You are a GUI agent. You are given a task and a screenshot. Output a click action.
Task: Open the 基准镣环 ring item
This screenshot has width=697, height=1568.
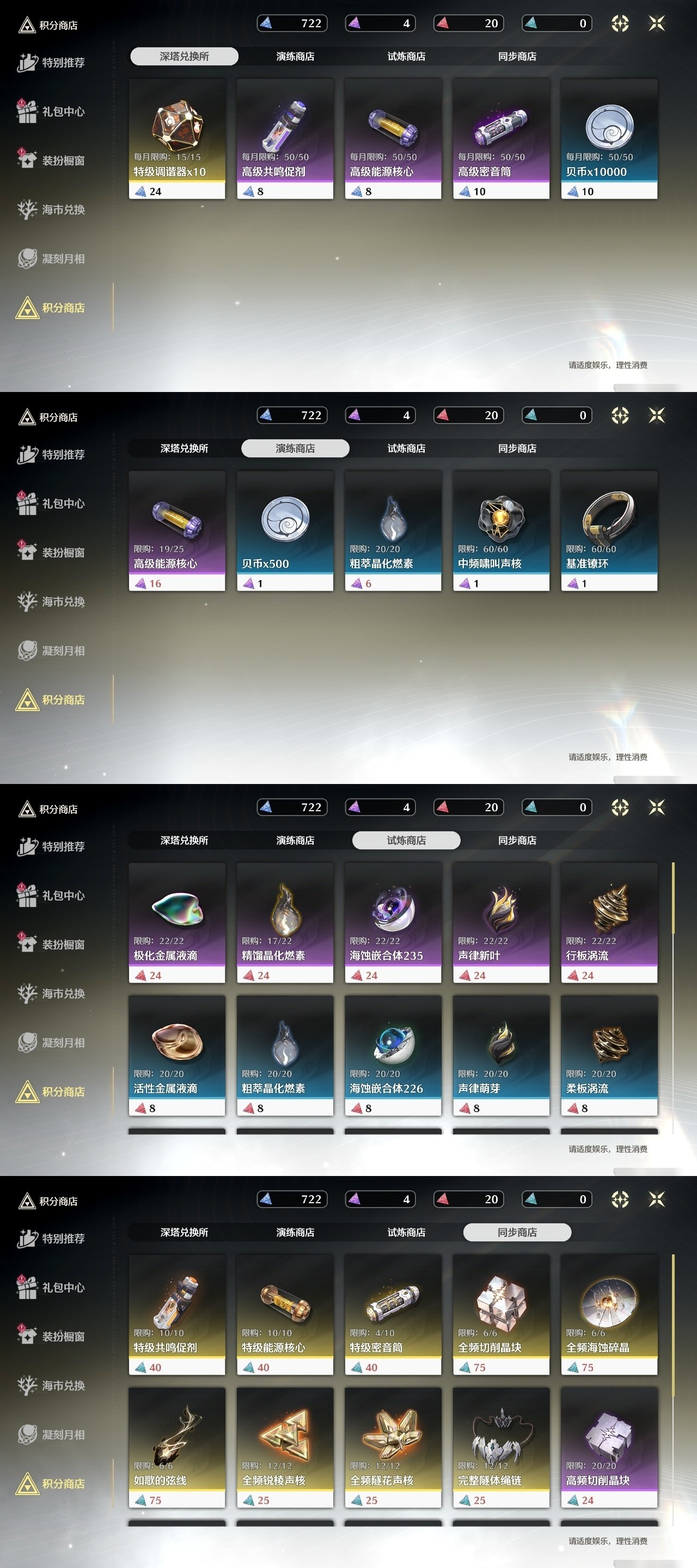click(x=609, y=531)
